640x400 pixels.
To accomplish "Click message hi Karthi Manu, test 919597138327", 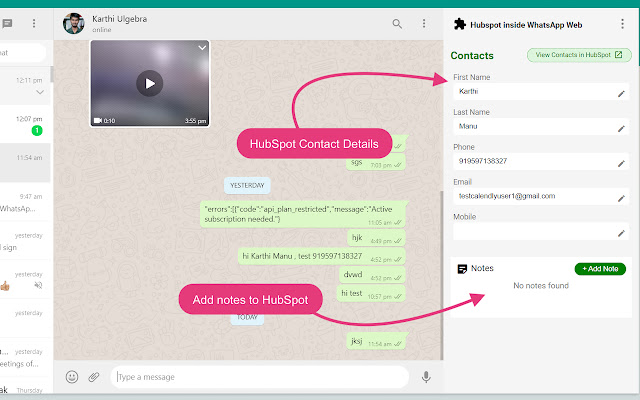I will click(322, 256).
